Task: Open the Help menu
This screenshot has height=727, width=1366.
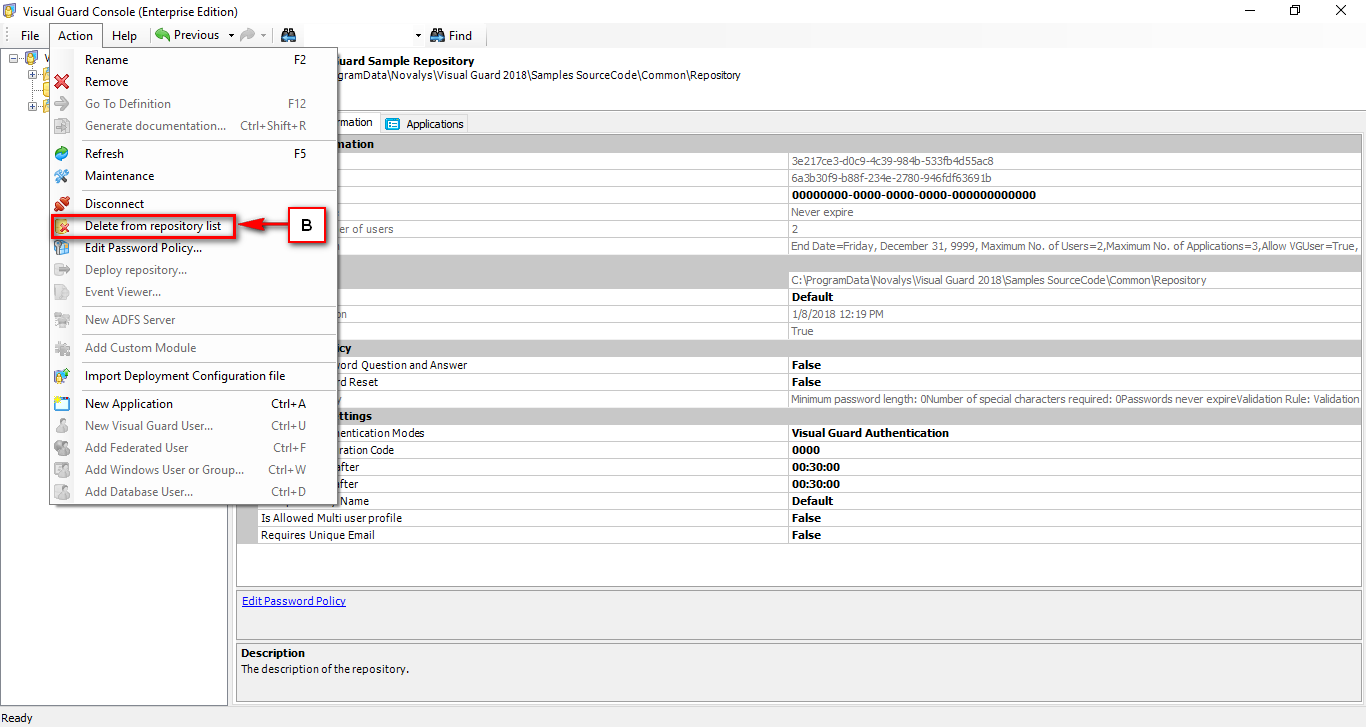Action: coord(124,34)
